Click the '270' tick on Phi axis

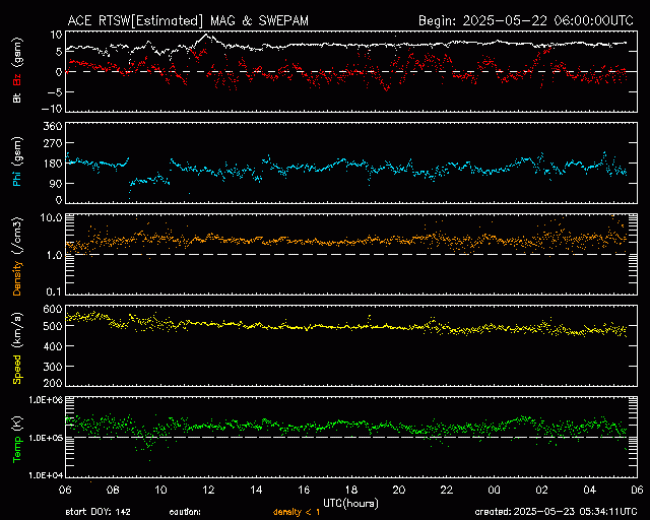53,143
